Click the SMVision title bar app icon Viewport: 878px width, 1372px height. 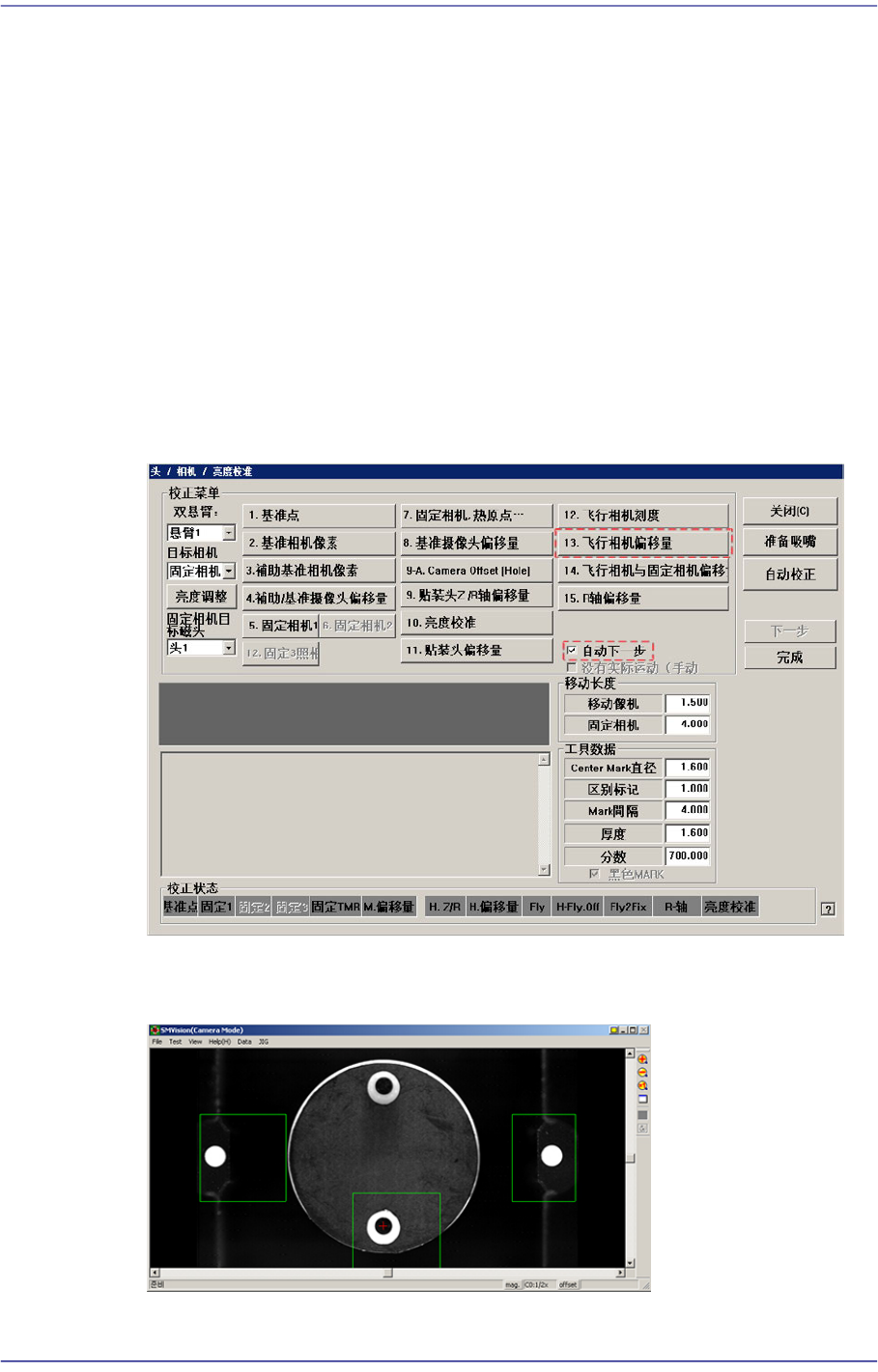(x=155, y=1030)
